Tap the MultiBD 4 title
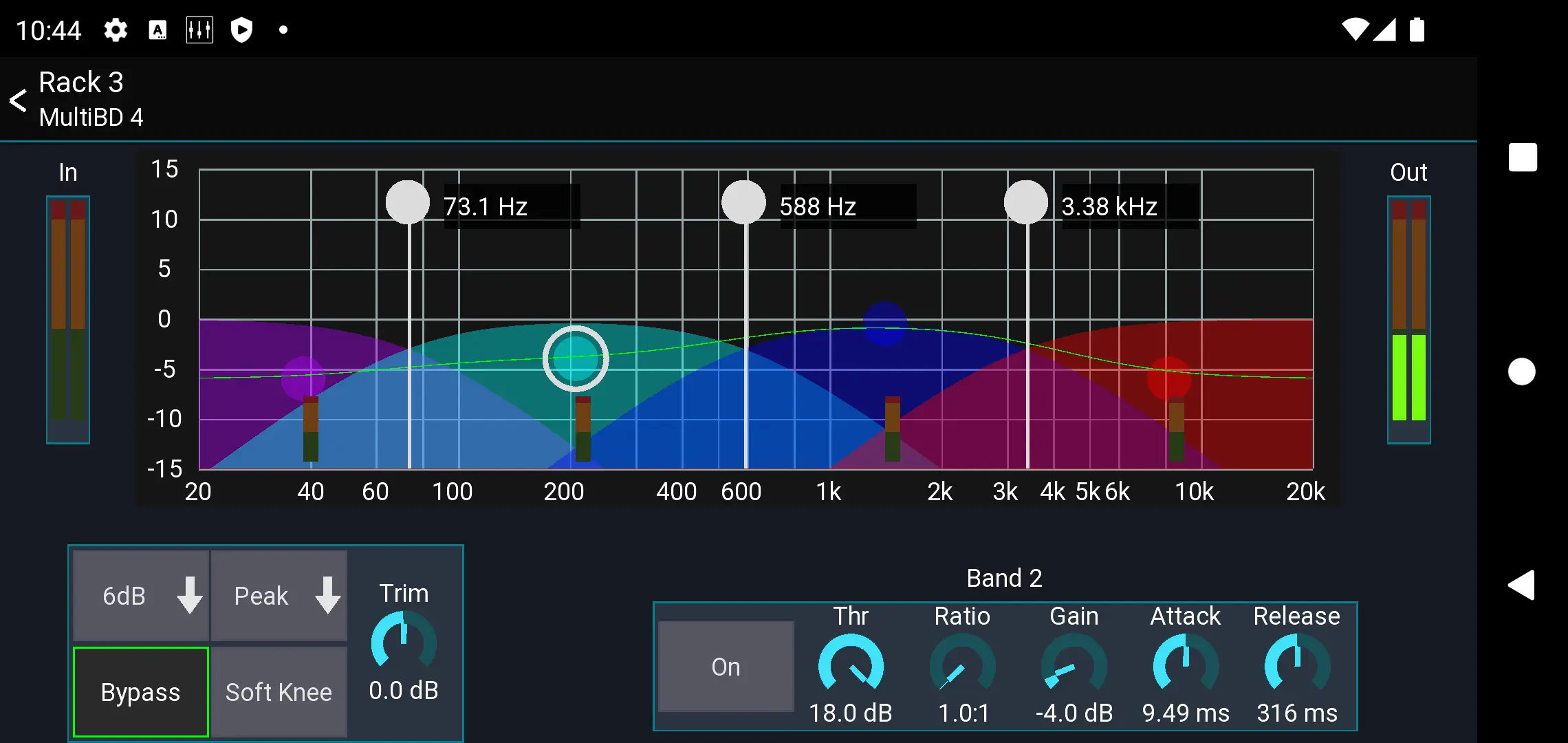 pos(91,116)
